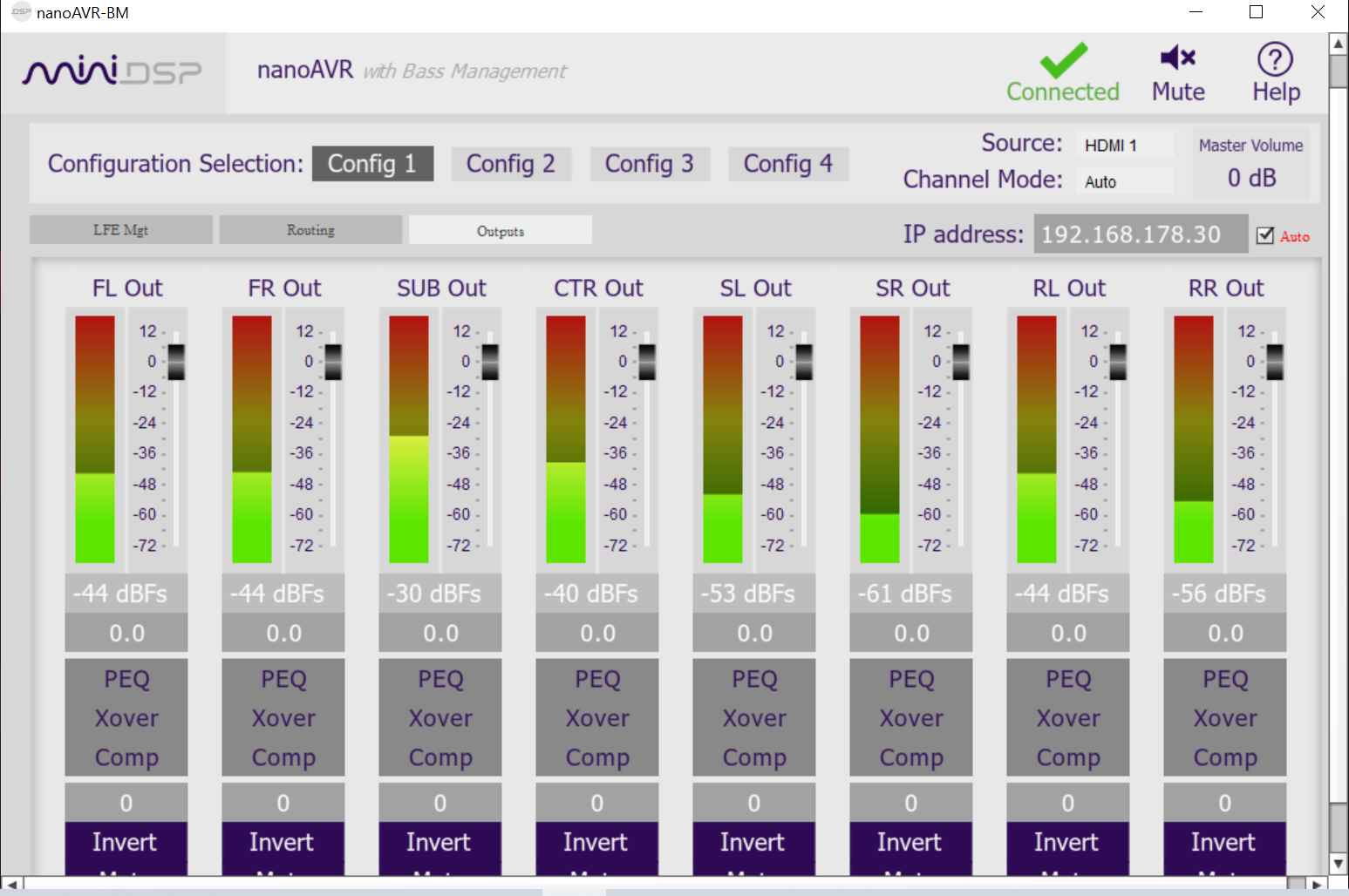Screen dimensions: 1349x896
Task: Invert the RR Out channel polarity
Action: click(x=1224, y=842)
